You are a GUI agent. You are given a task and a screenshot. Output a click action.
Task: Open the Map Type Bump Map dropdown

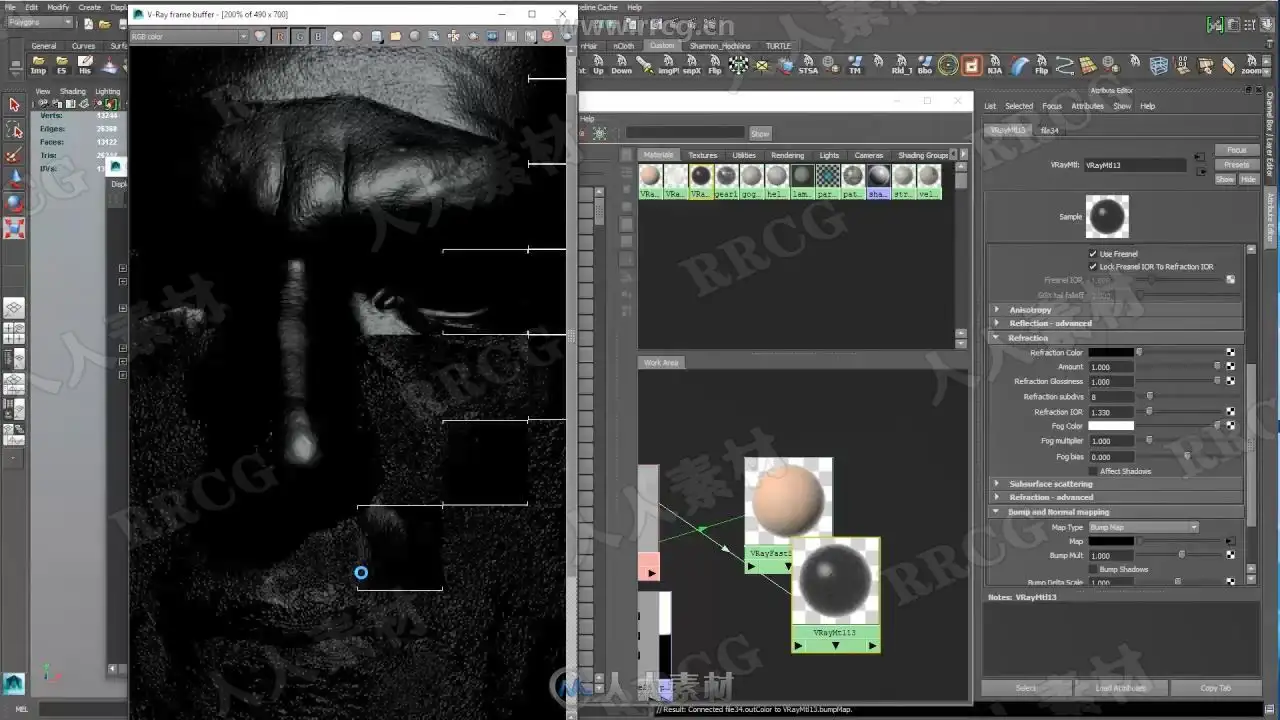[x=1143, y=527]
